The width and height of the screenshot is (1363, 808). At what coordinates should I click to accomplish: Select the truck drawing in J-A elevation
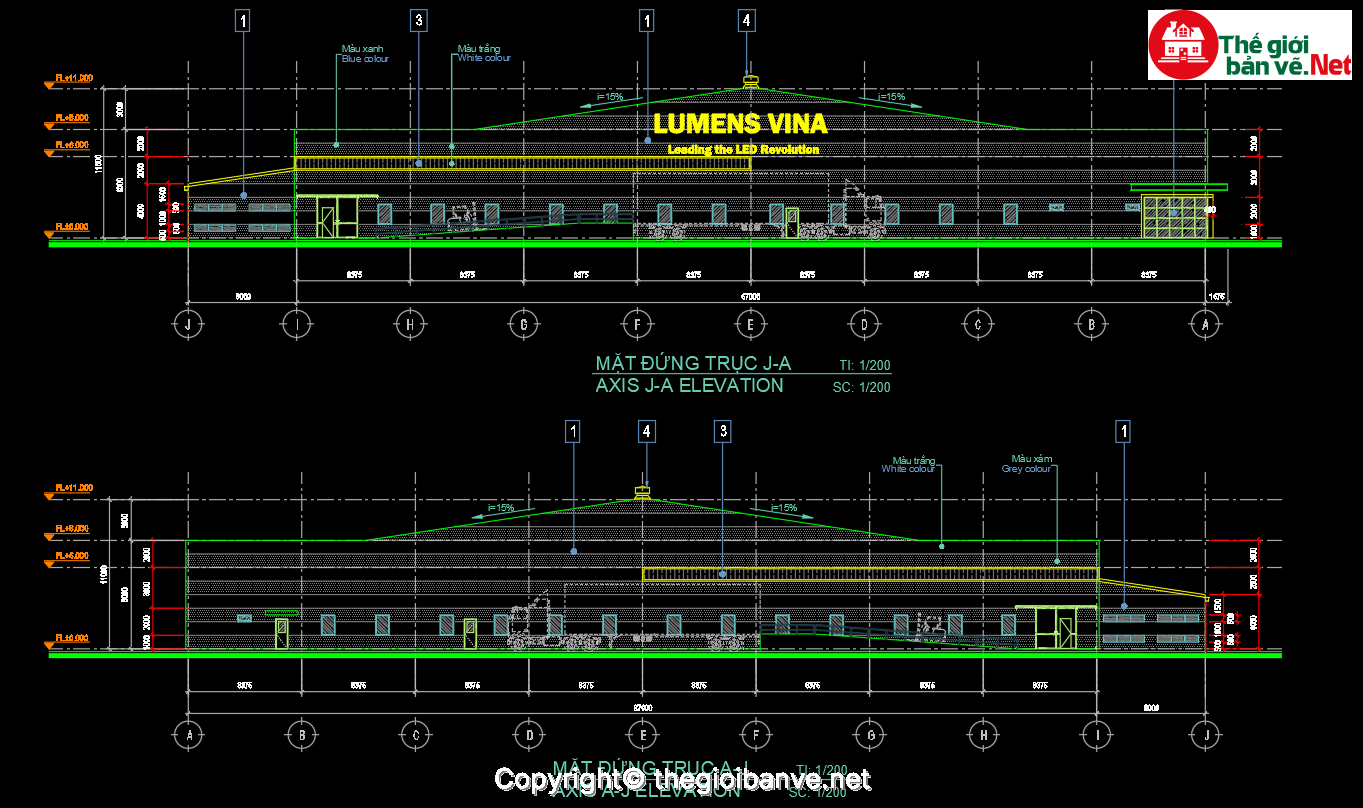[760, 207]
